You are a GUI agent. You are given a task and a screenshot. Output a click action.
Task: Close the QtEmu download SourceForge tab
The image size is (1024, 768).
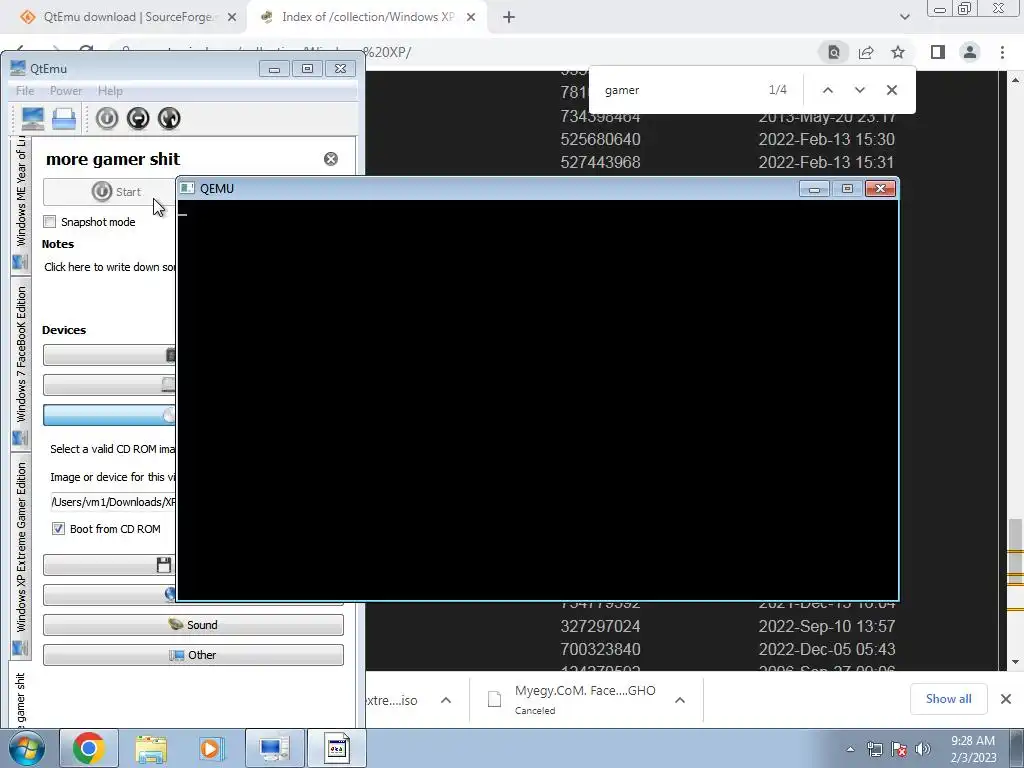pyautogui.click(x=232, y=17)
